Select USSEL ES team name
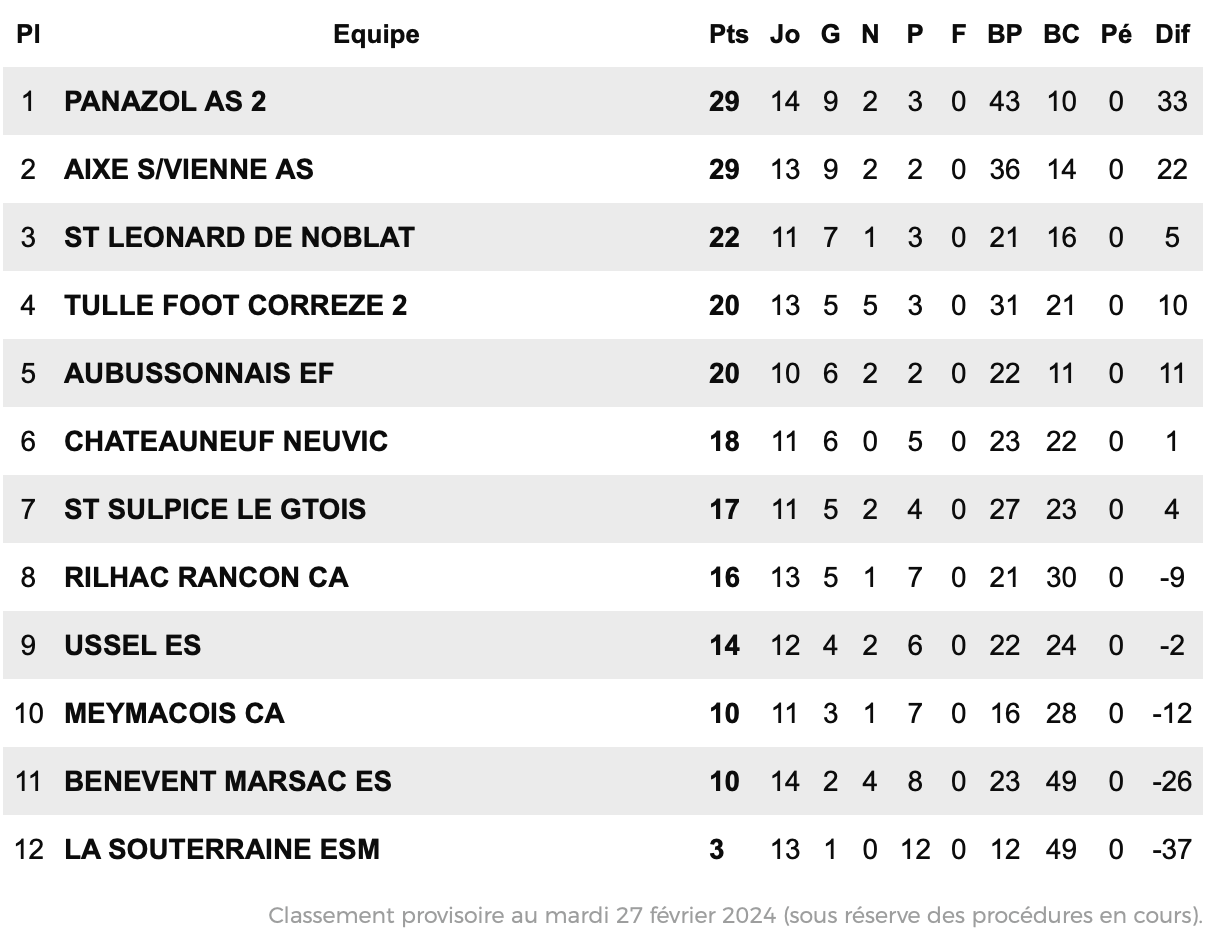Screen dimensions: 1214x950 point(132,645)
